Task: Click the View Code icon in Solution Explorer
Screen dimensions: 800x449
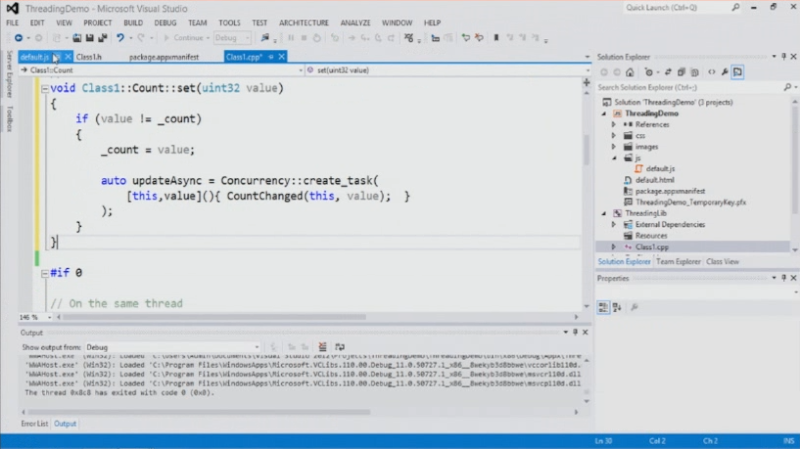Action: coord(712,72)
